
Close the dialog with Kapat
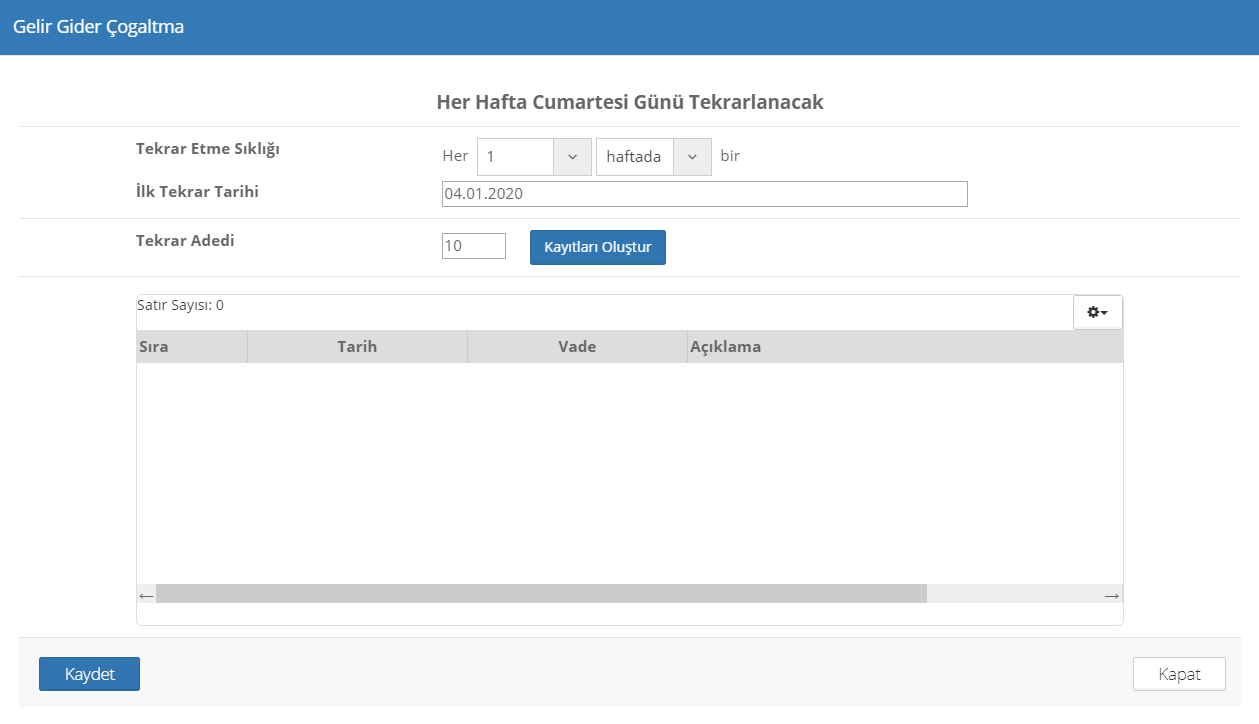(x=1179, y=674)
